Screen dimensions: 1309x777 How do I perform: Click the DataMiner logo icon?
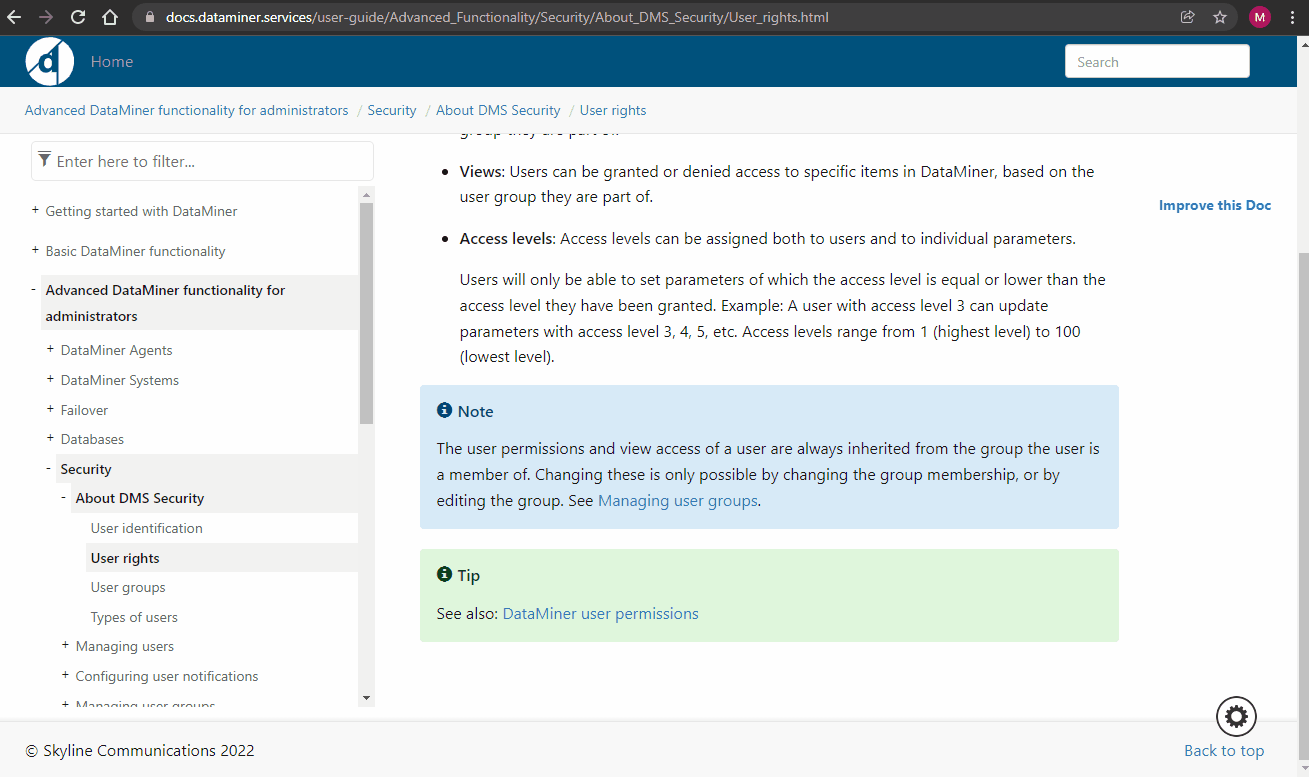pos(50,61)
